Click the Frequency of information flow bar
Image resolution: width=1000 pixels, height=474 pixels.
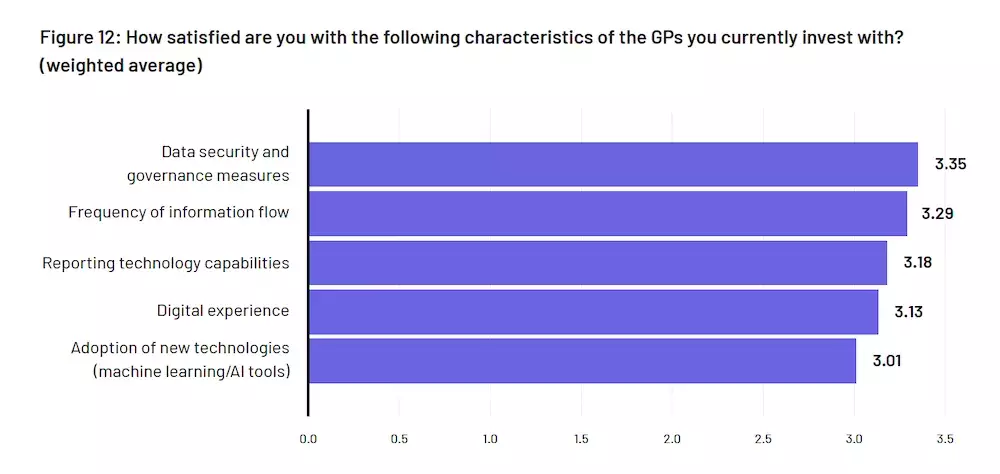607,213
